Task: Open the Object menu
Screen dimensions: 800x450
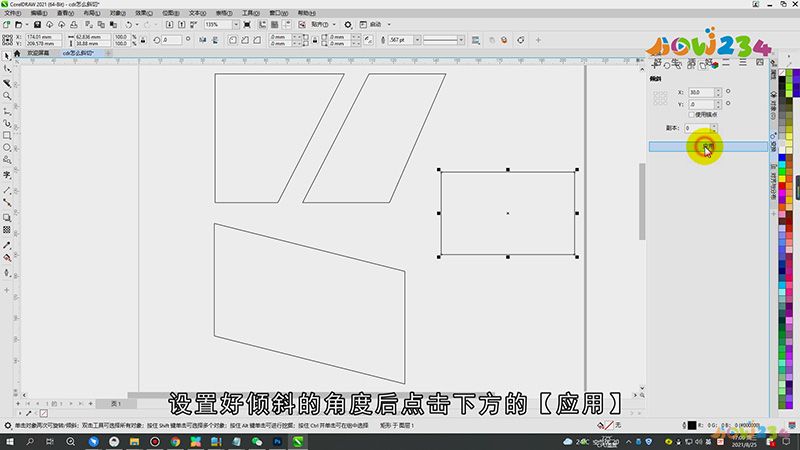Action: (117, 13)
